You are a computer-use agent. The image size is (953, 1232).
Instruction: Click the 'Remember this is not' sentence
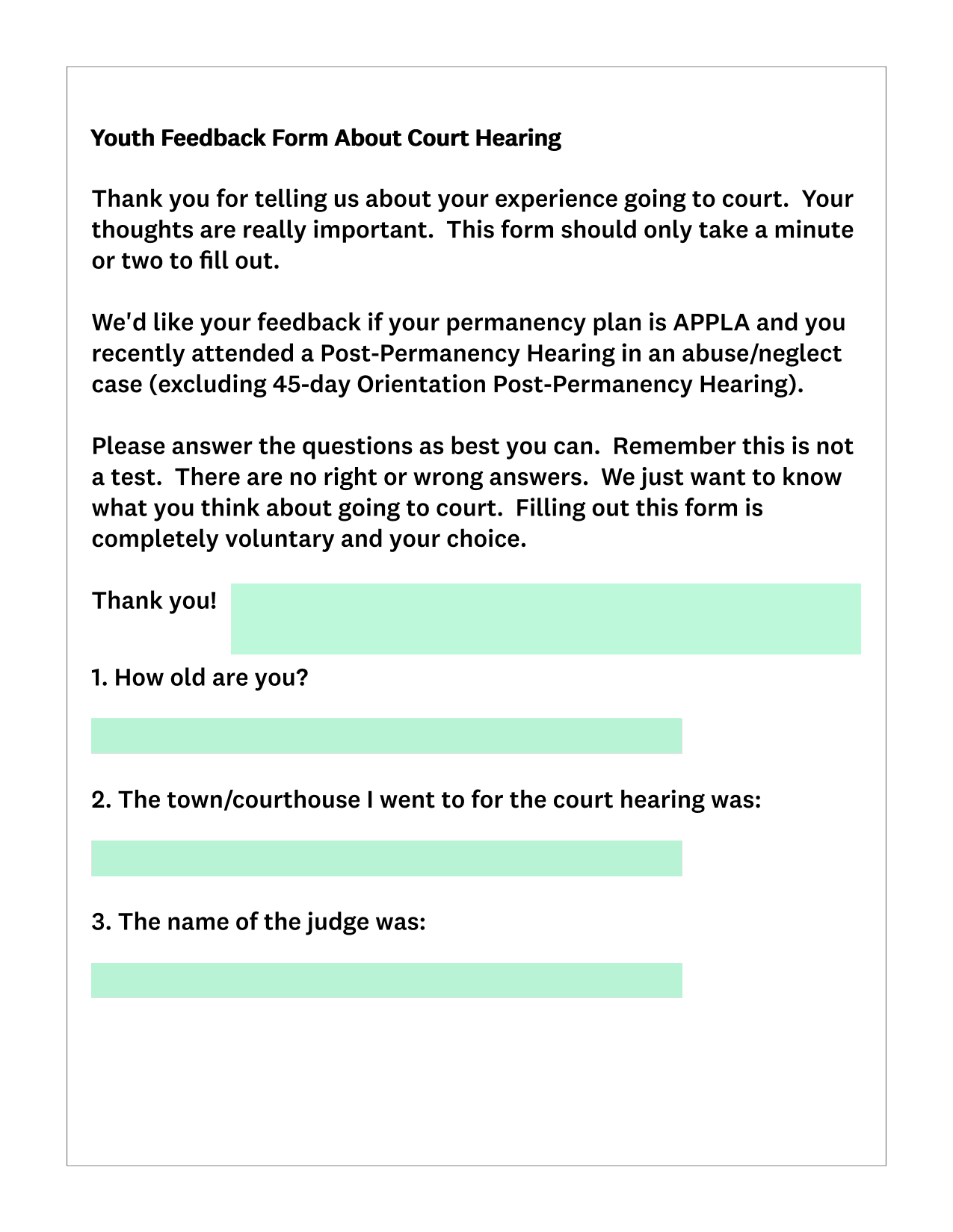733,446
